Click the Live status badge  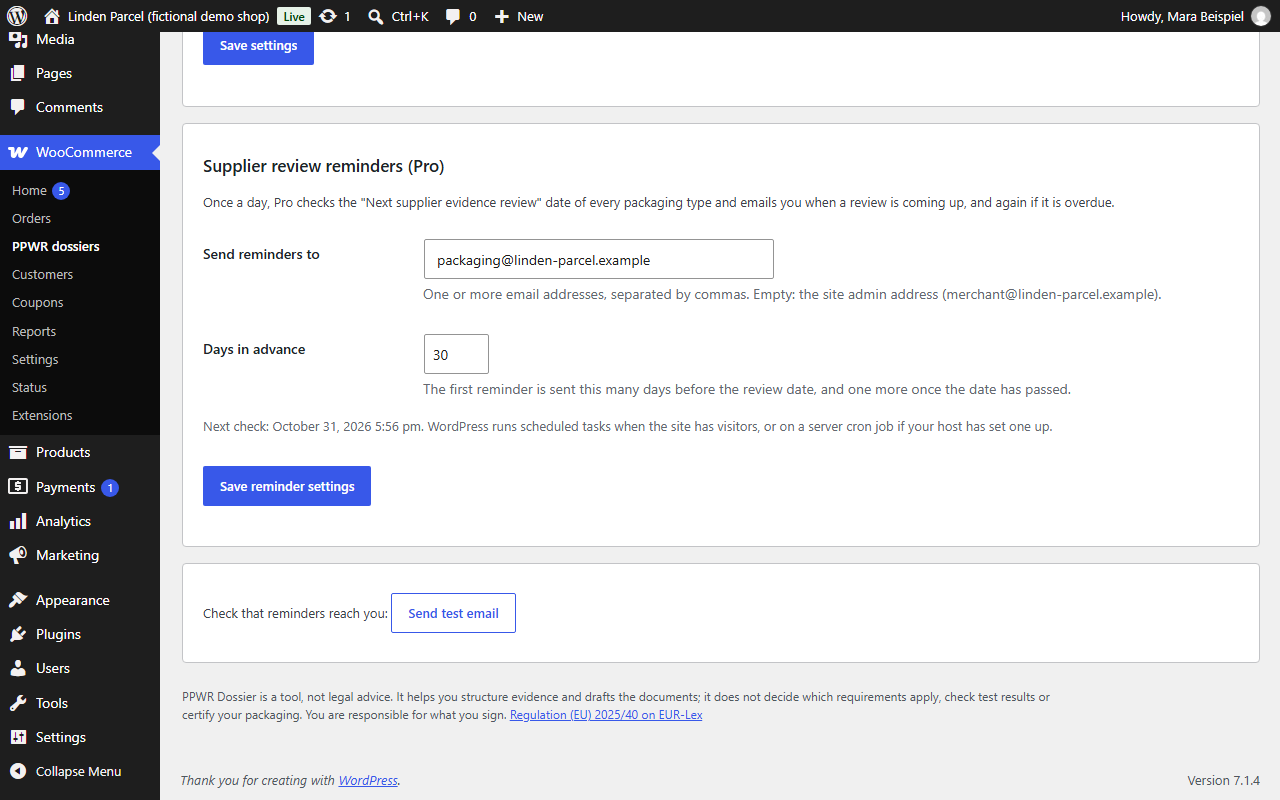click(x=293, y=16)
